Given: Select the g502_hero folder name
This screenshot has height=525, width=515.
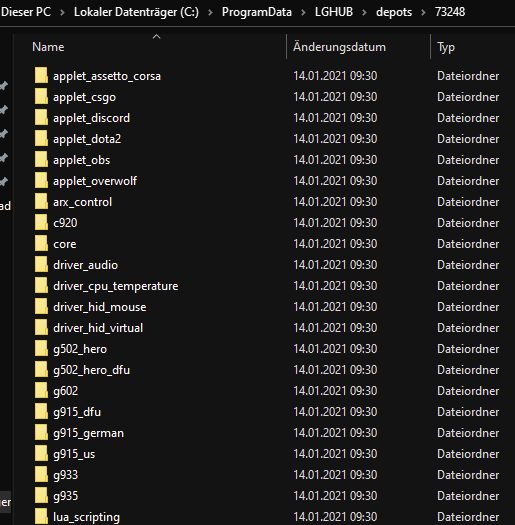Looking at the screenshot, I should coord(80,349).
